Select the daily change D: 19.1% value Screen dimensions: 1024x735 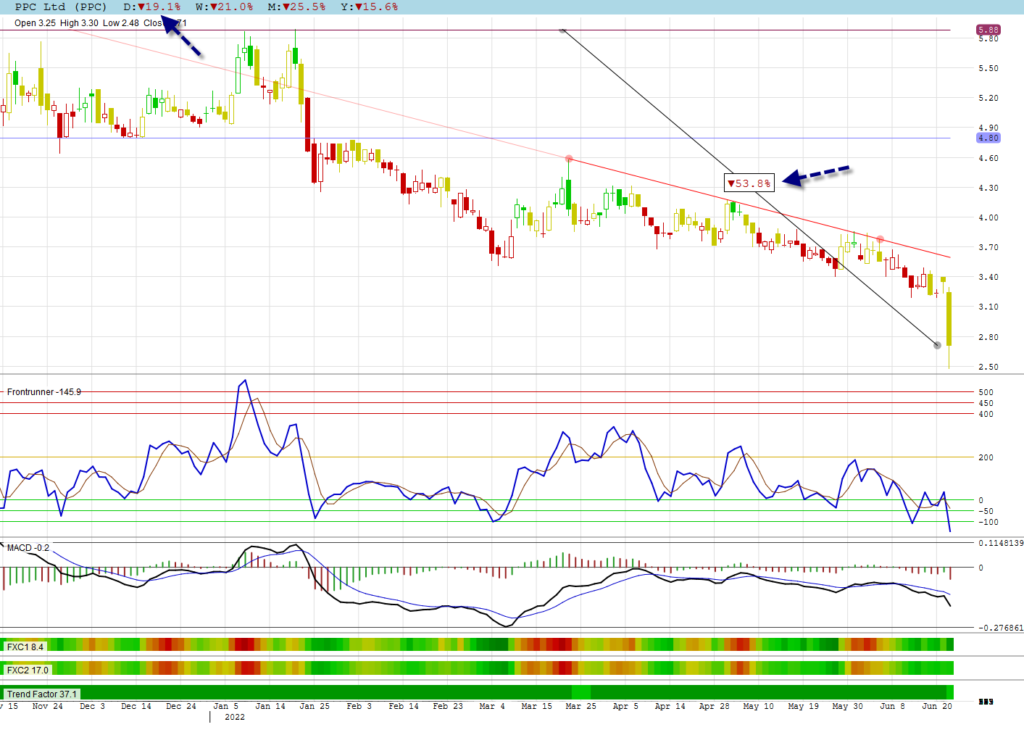152,7
